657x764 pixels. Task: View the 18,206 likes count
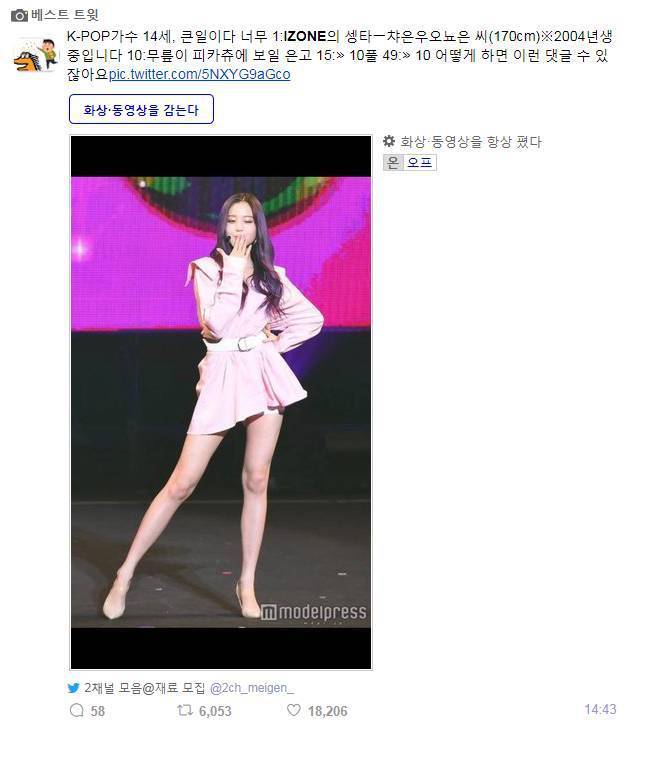(x=328, y=711)
